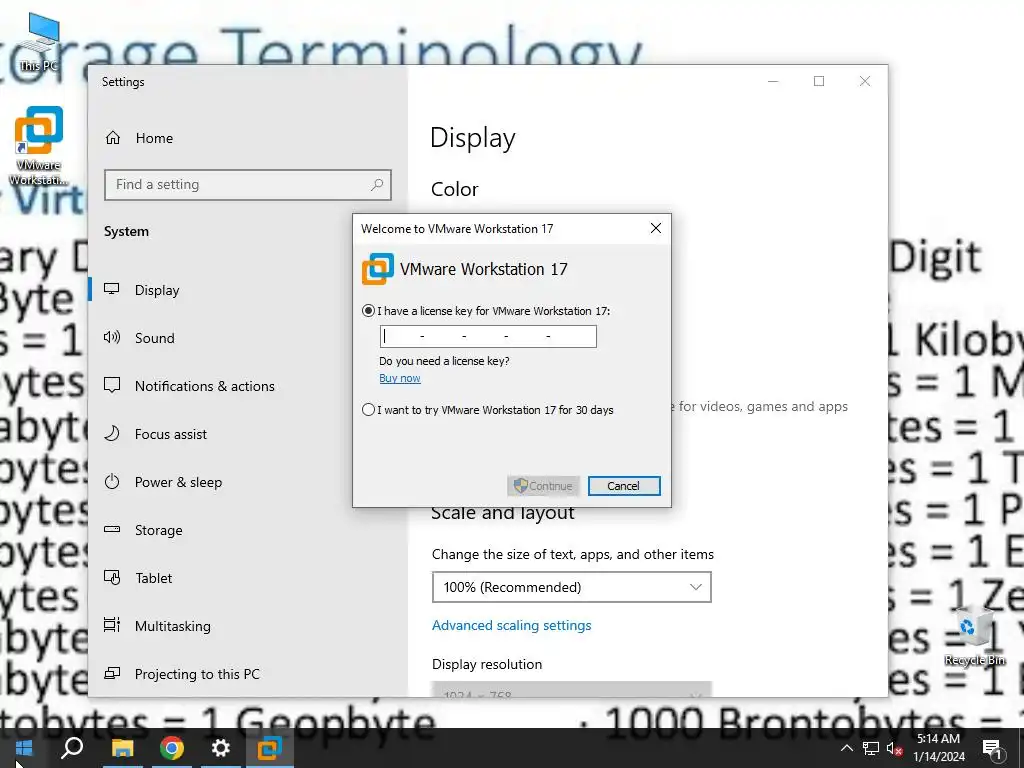Minimize the Settings window
Screen dimensions: 1024x768
pos(773,81)
